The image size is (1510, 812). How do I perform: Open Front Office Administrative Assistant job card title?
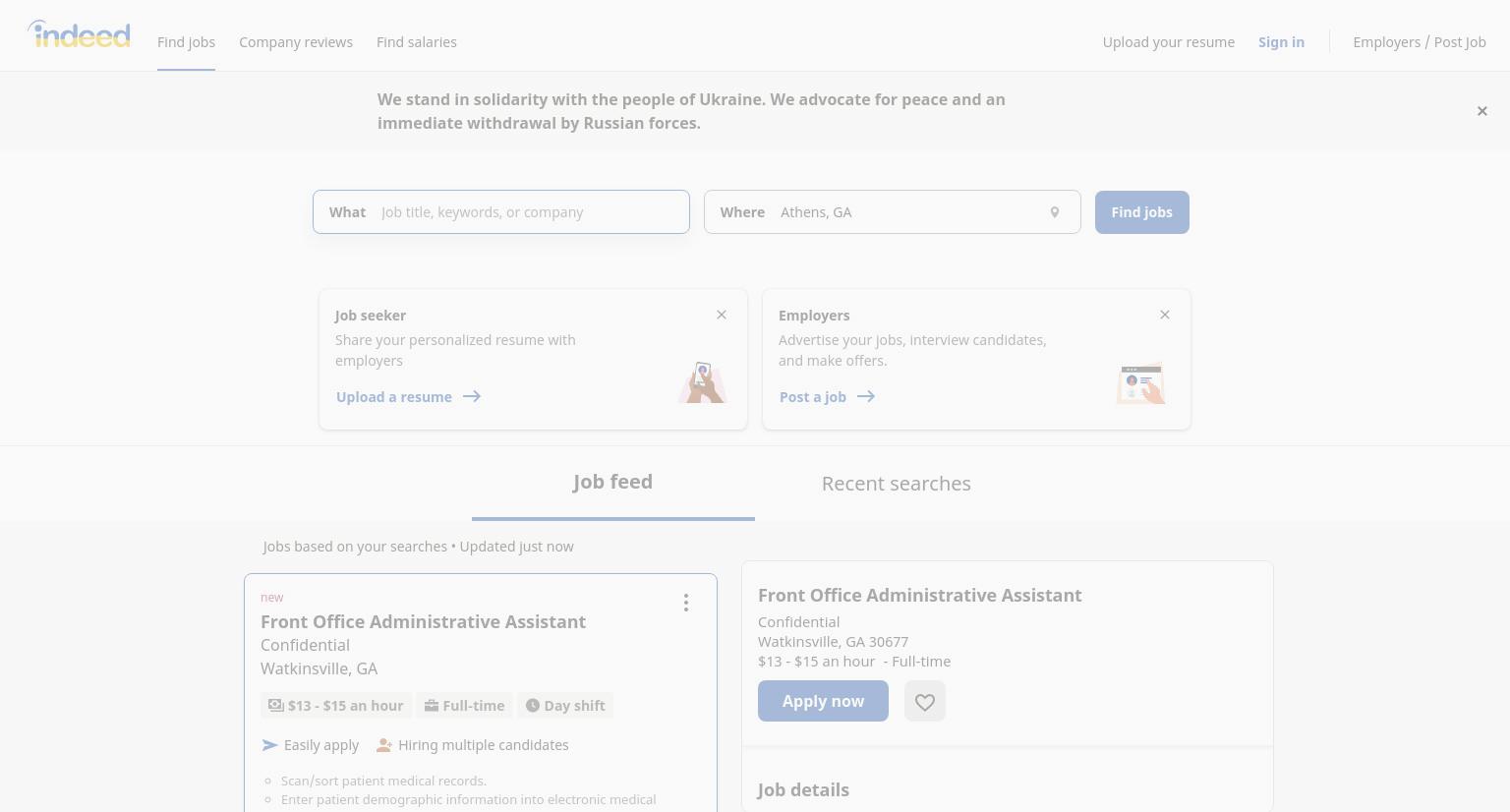[x=423, y=622]
